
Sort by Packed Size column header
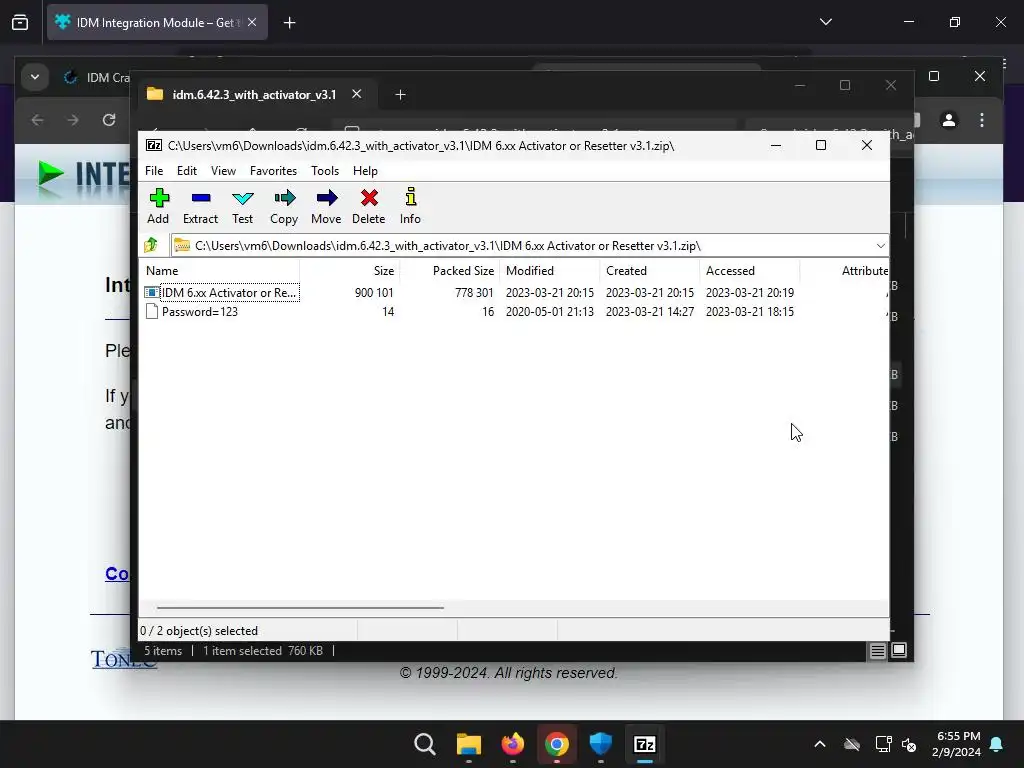(450, 270)
